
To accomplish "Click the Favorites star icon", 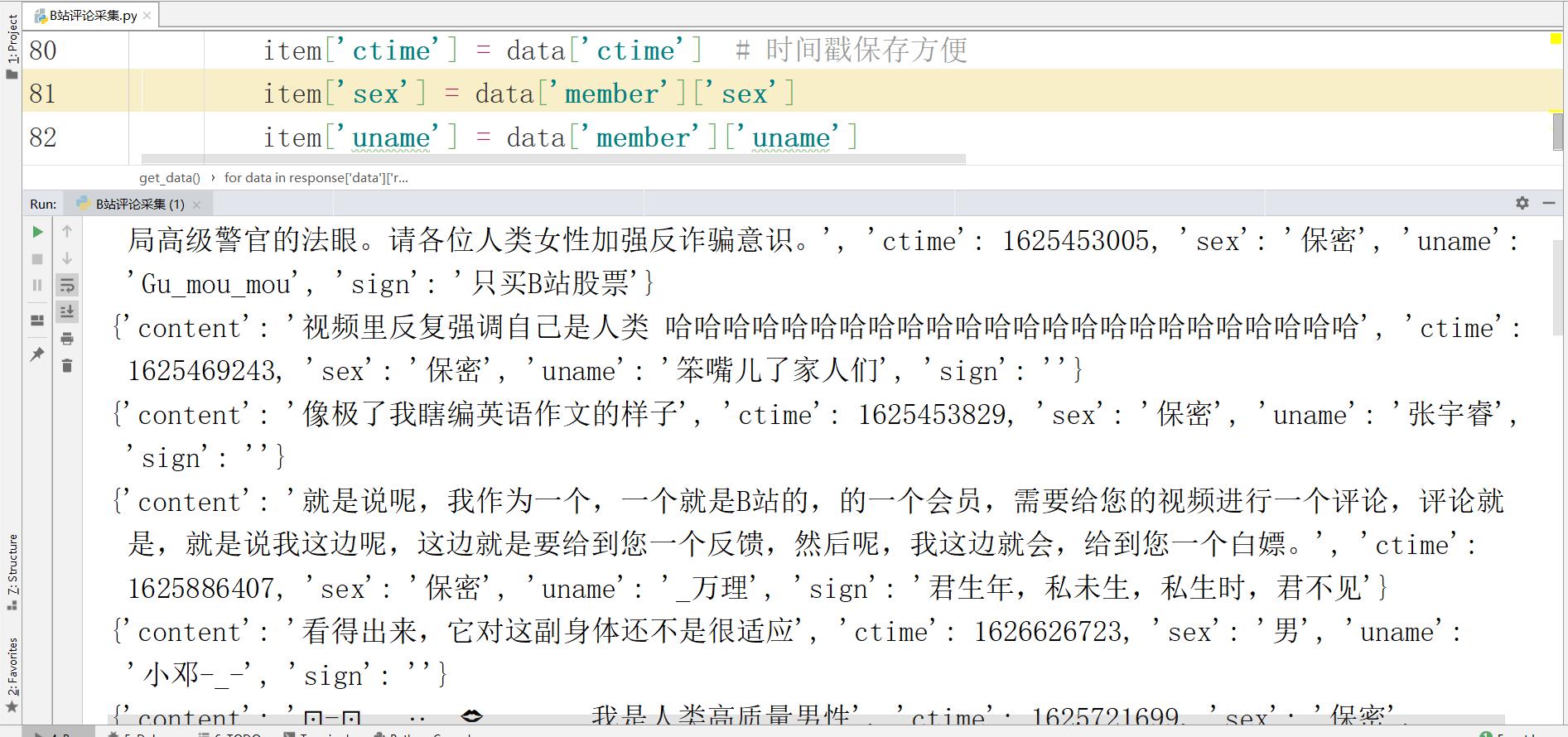I will pos(12,707).
